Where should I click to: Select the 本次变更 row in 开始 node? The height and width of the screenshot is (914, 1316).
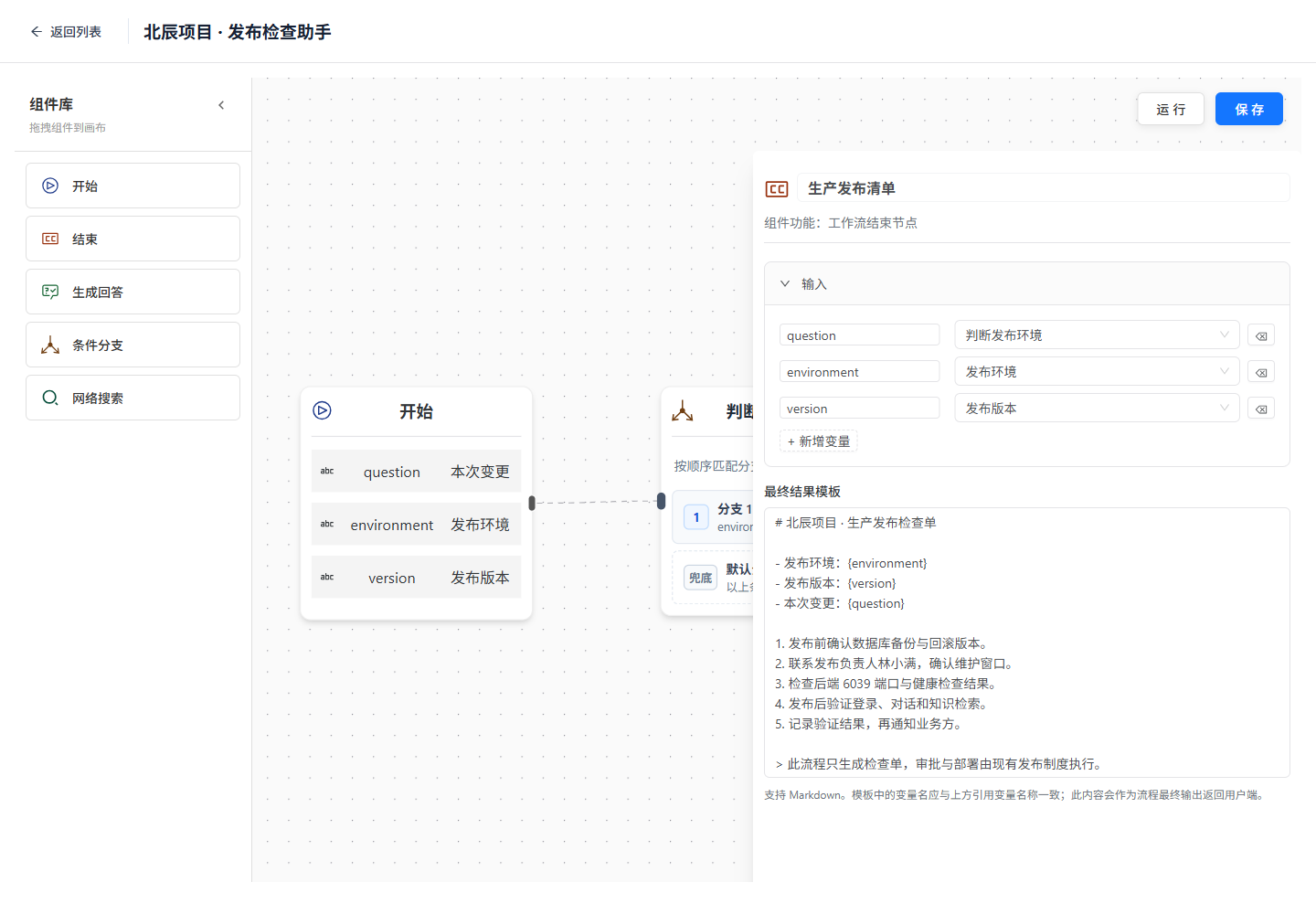416,472
